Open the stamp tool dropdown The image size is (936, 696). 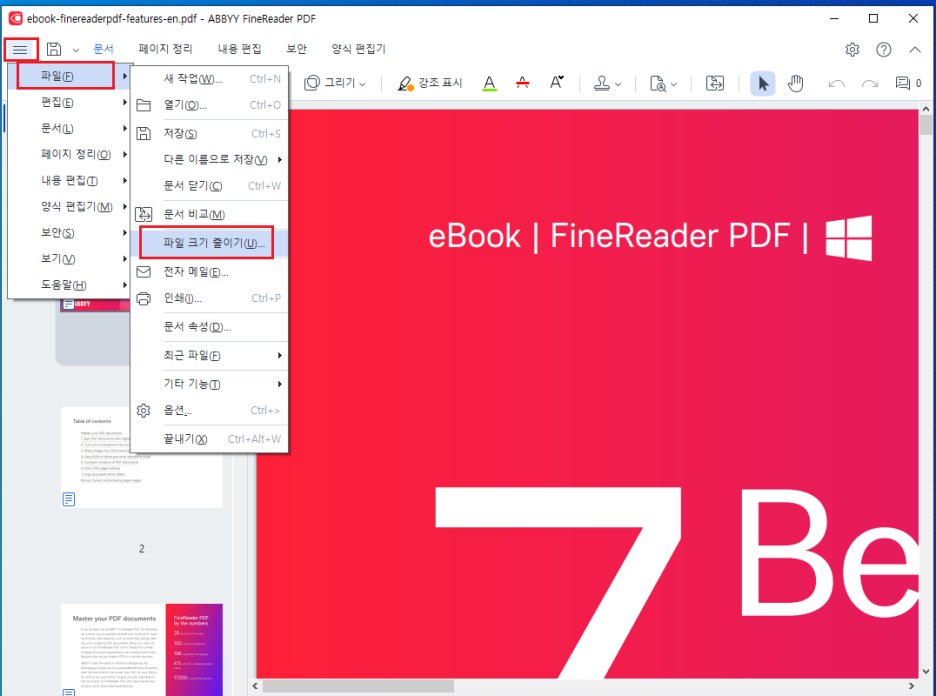[x=607, y=84]
